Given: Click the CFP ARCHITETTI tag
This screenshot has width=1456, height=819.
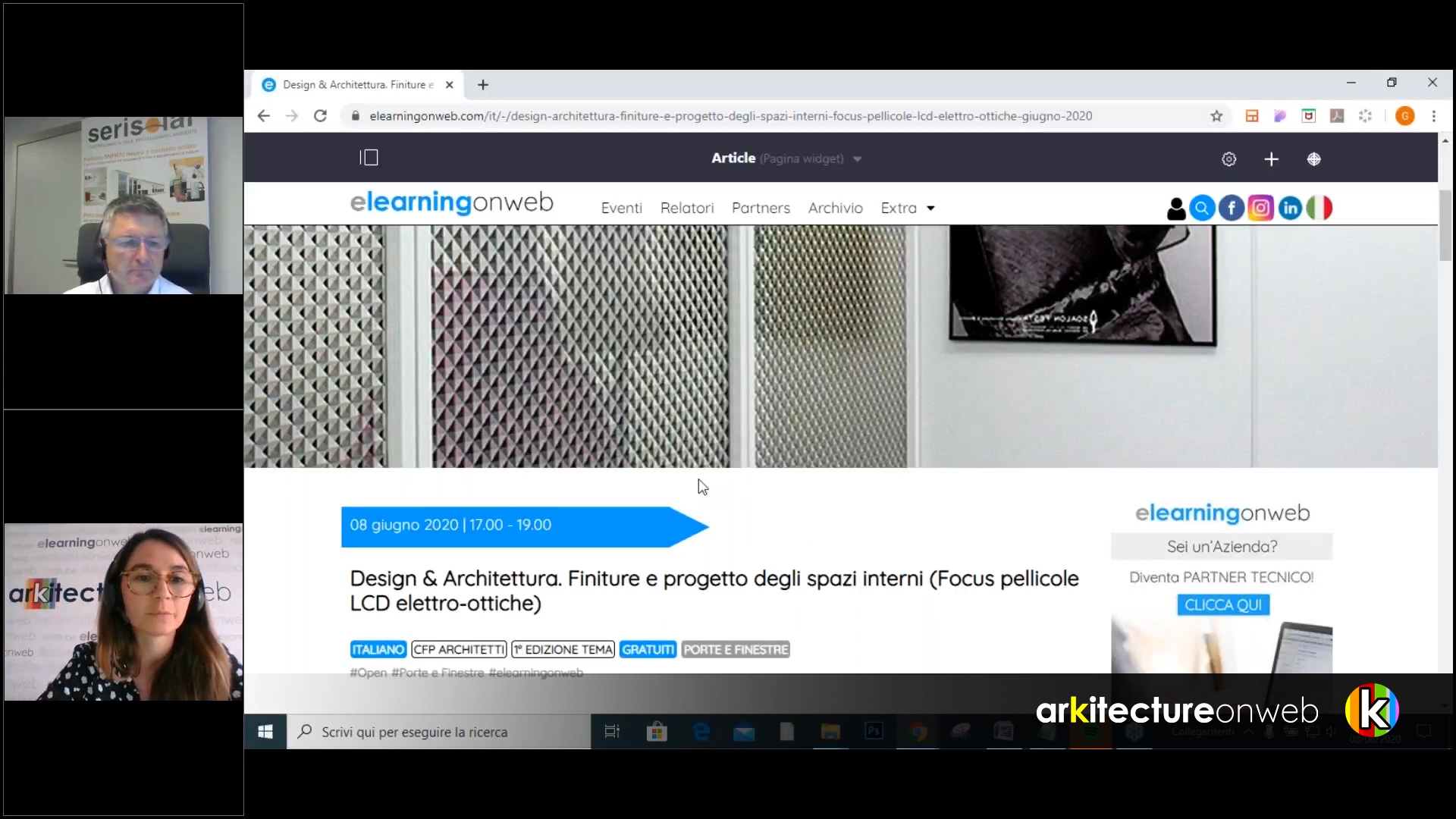Looking at the screenshot, I should tap(459, 649).
